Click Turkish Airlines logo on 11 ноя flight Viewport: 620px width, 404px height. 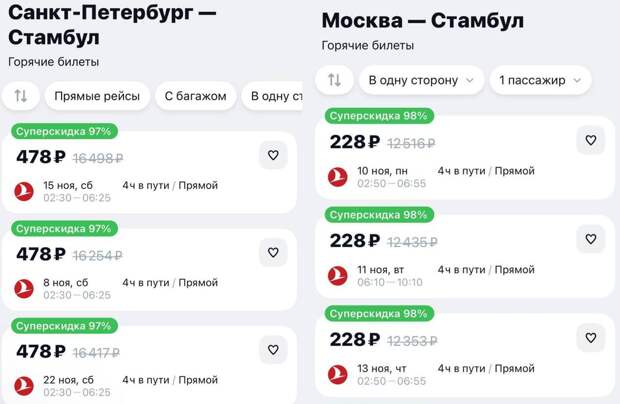click(338, 275)
